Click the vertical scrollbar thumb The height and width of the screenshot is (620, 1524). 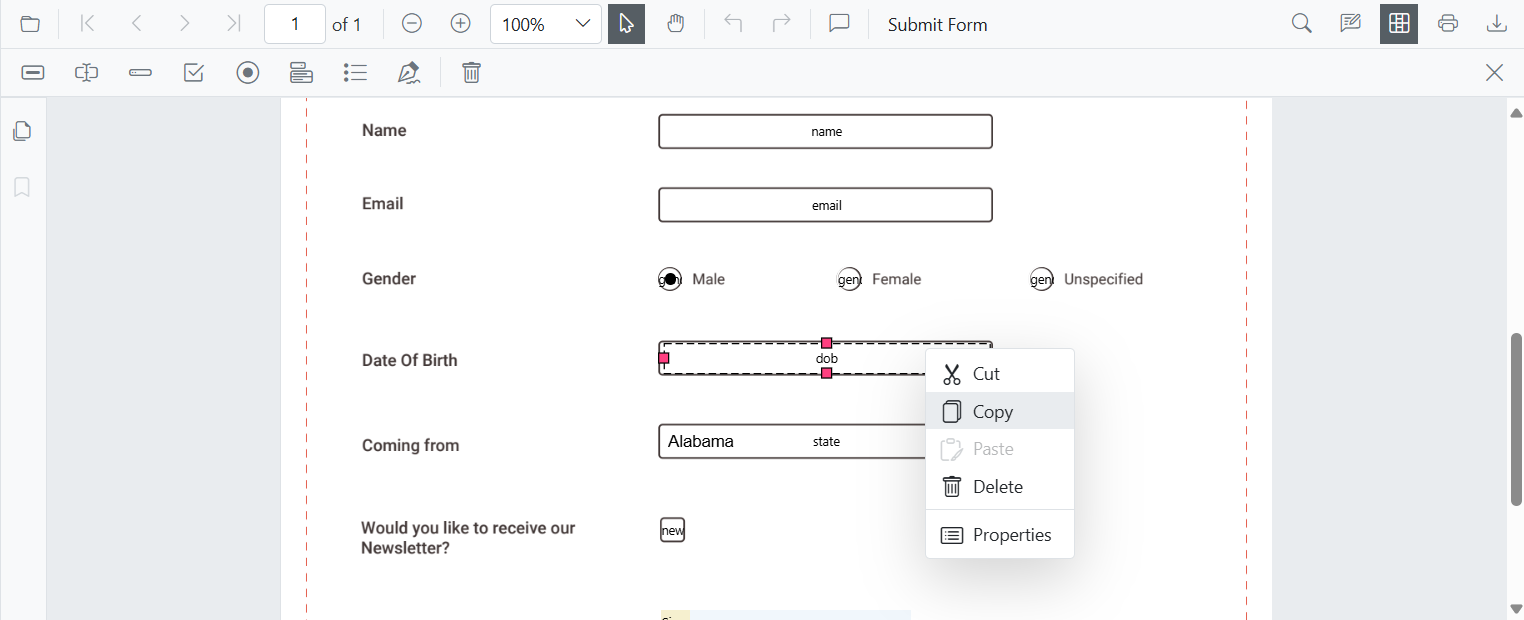coord(1516,419)
